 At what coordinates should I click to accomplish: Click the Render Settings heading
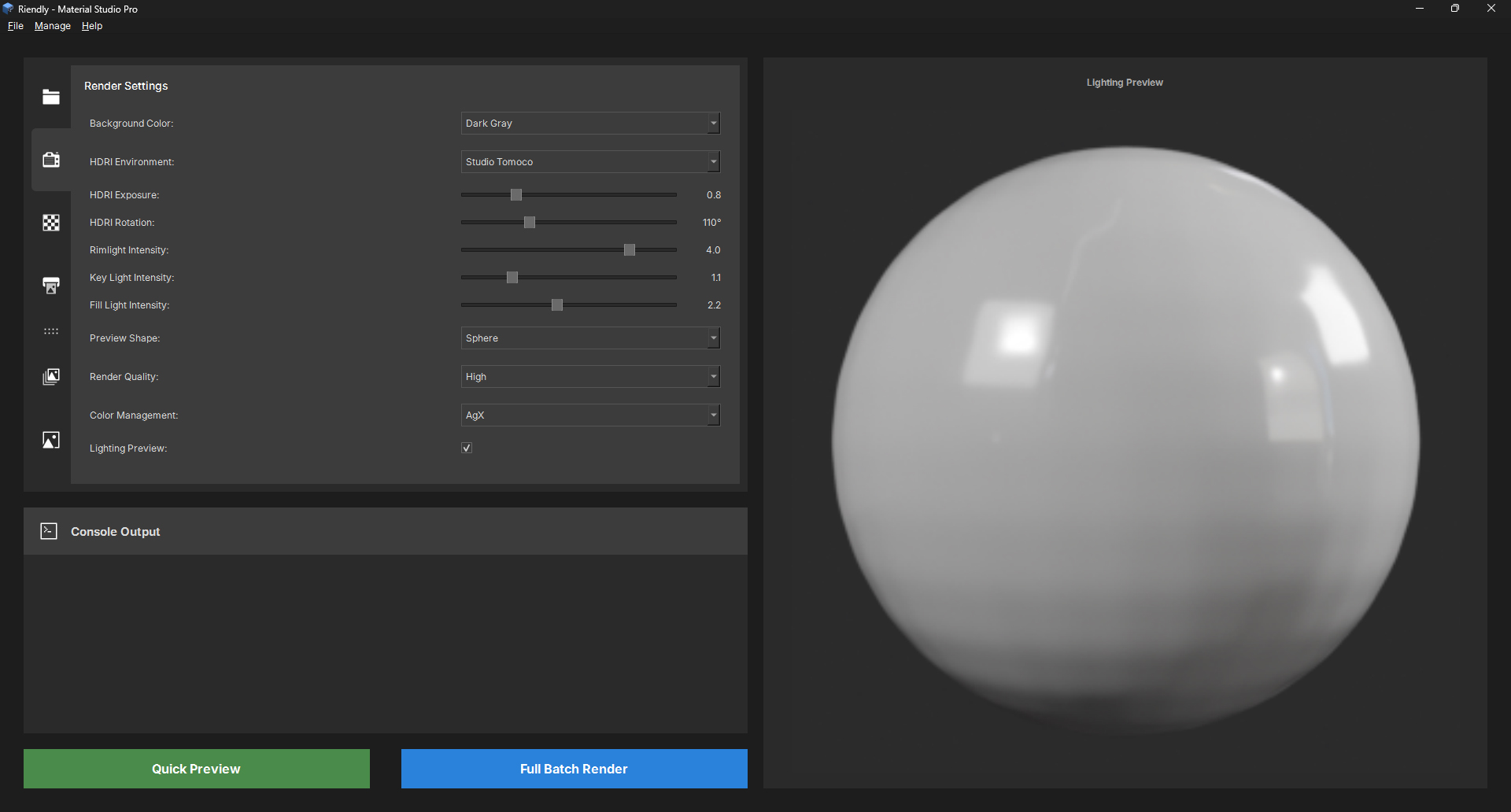tap(126, 86)
